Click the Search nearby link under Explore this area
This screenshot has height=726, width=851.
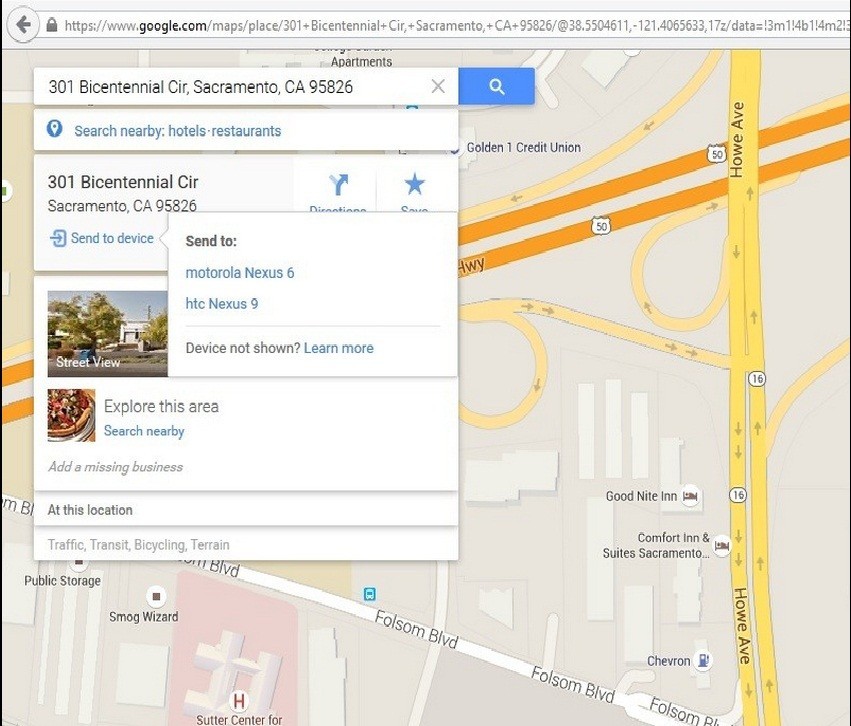tap(144, 431)
